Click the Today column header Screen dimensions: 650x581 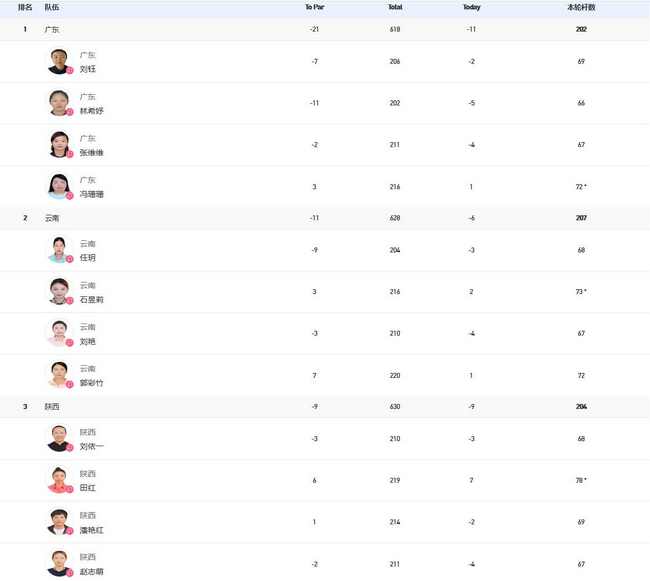[471, 7]
